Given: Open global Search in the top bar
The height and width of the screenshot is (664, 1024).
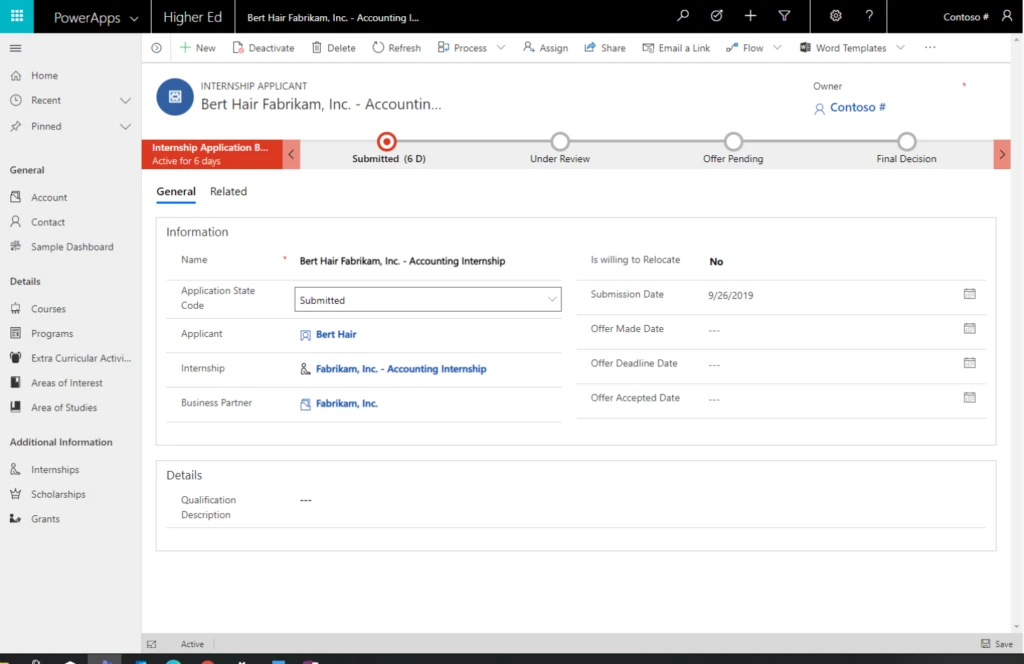Looking at the screenshot, I should pyautogui.click(x=683, y=16).
